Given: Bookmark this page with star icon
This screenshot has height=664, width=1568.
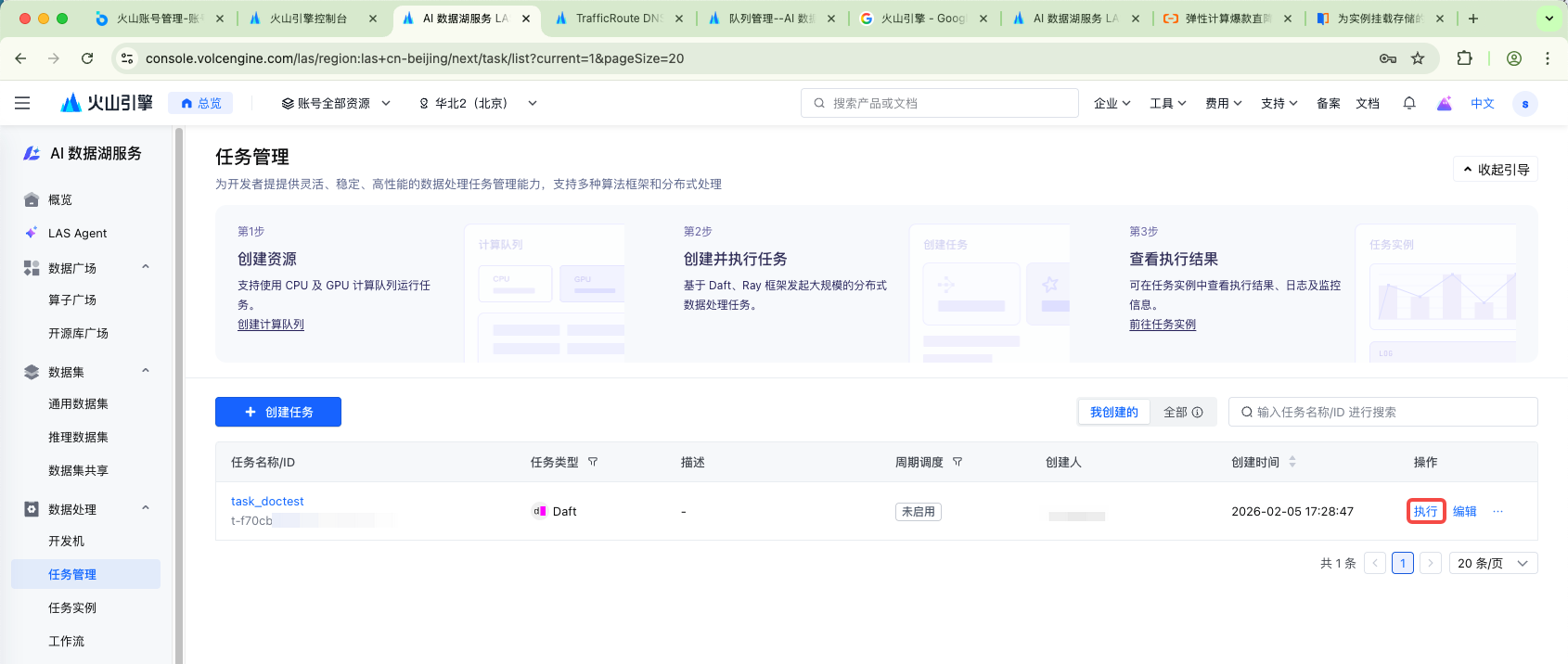Looking at the screenshot, I should pyautogui.click(x=1418, y=58).
